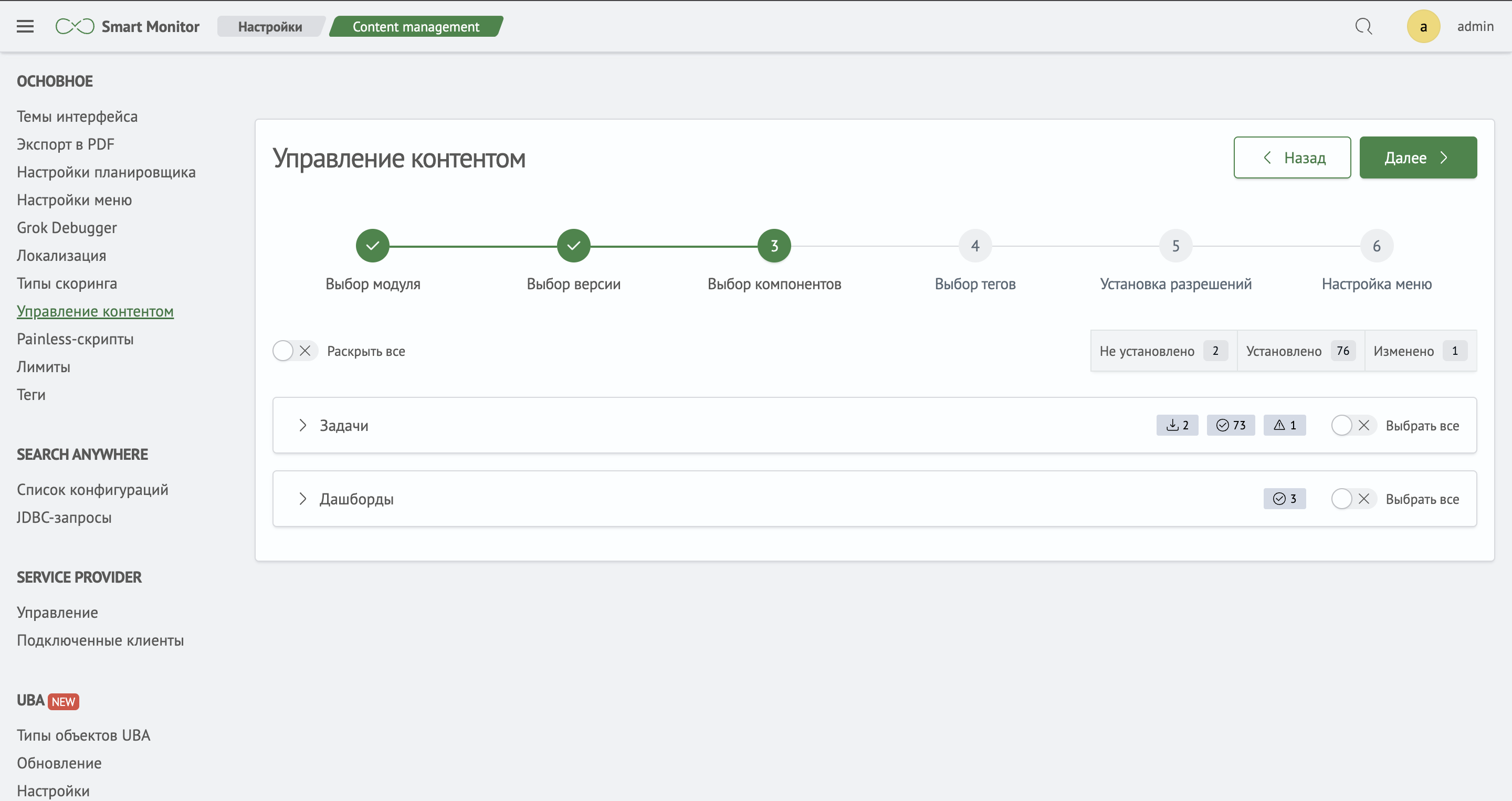
Task: Open Управление контентом sidebar link
Action: 95,311
